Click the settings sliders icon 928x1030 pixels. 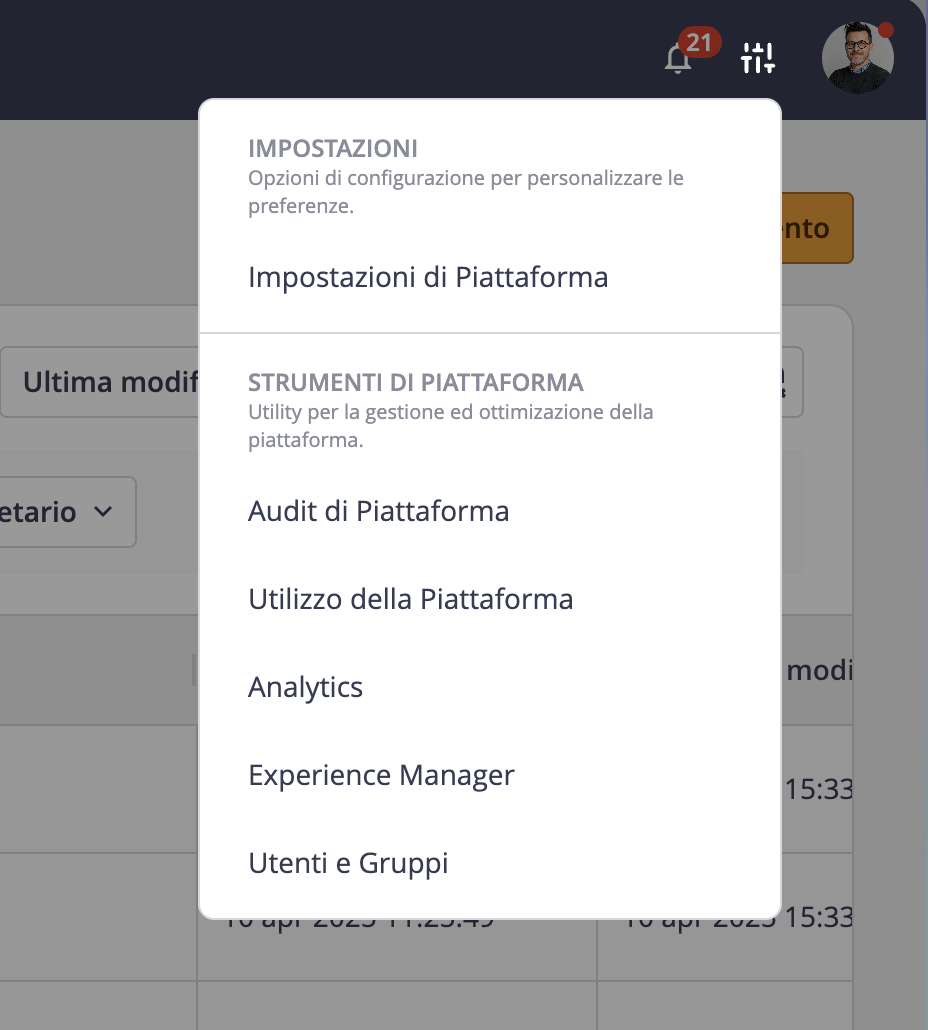[758, 58]
